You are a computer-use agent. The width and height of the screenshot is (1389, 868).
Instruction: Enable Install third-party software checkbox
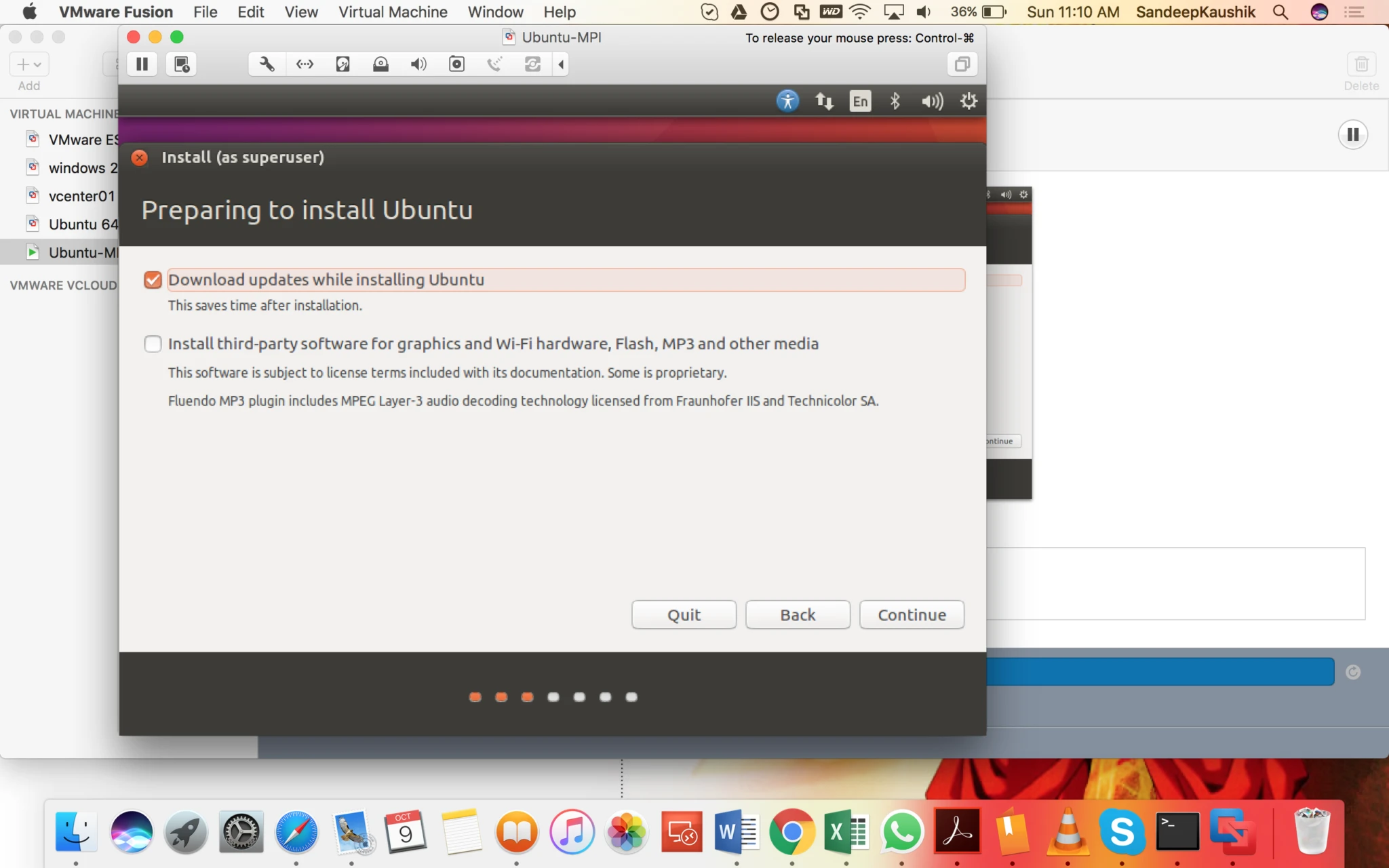[x=153, y=344]
